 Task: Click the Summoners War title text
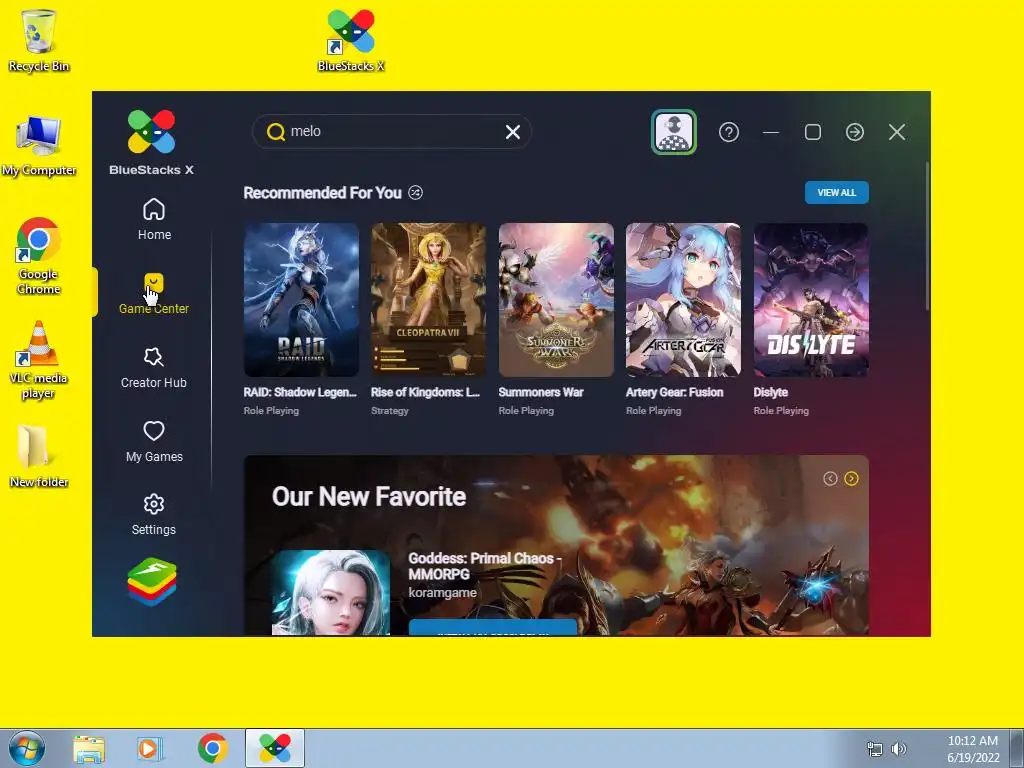click(541, 392)
